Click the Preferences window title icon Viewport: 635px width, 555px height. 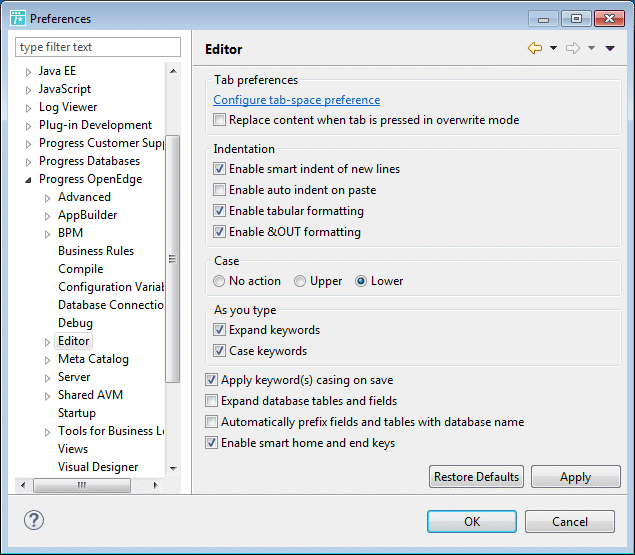point(18,19)
